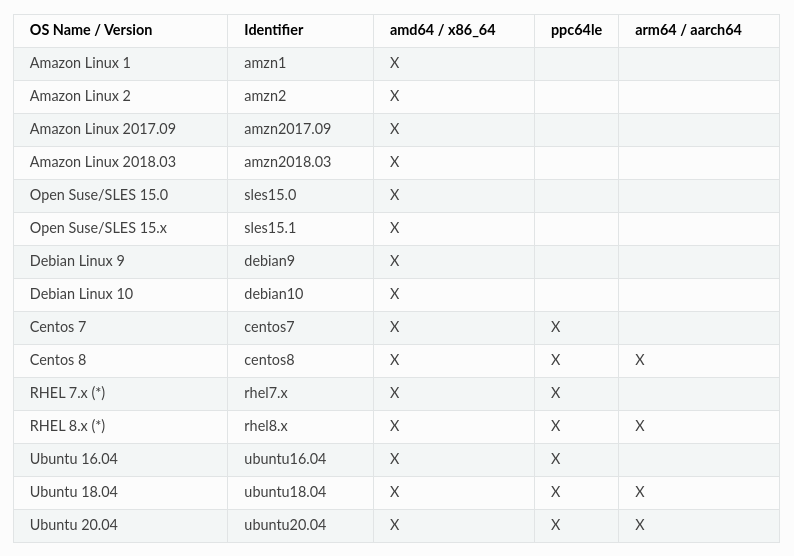Click the 'OS Name / Version' column header
Image resolution: width=794 pixels, height=556 pixels.
91,30
